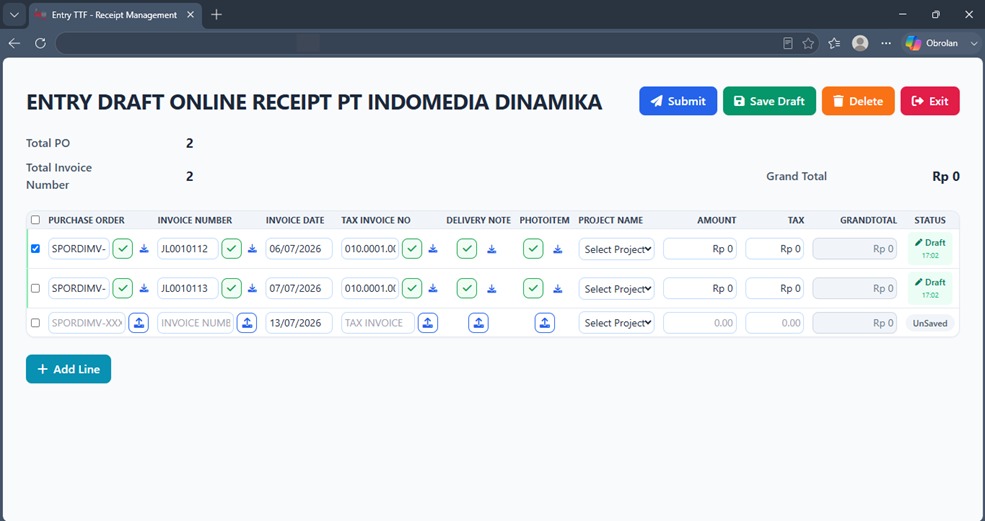Click invoice number checkmark for JL0010113
This screenshot has width=985, height=521.
tap(231, 288)
